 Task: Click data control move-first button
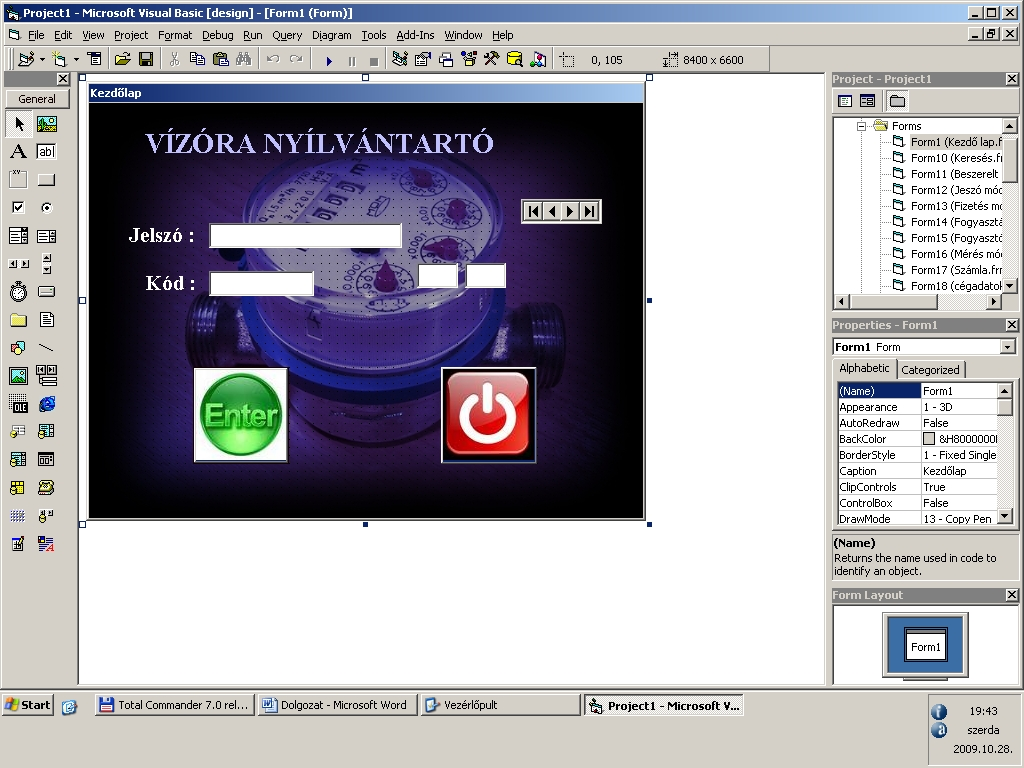click(x=533, y=212)
